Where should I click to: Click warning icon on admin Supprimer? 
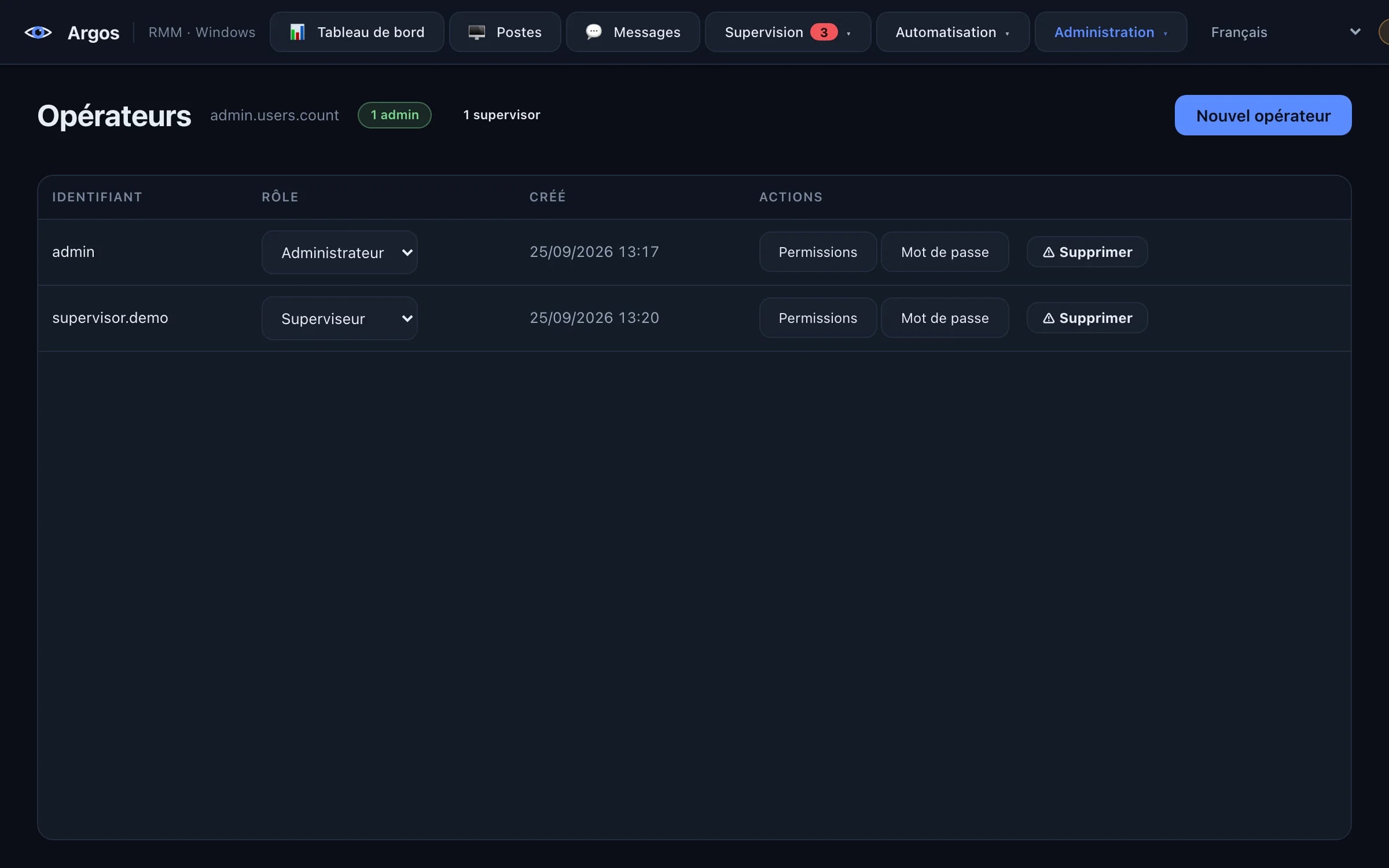coord(1048,252)
